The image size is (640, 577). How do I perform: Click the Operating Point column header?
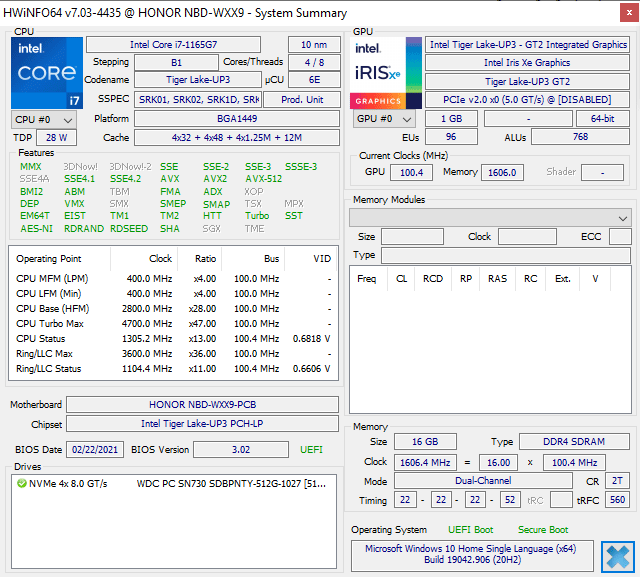tap(49, 258)
